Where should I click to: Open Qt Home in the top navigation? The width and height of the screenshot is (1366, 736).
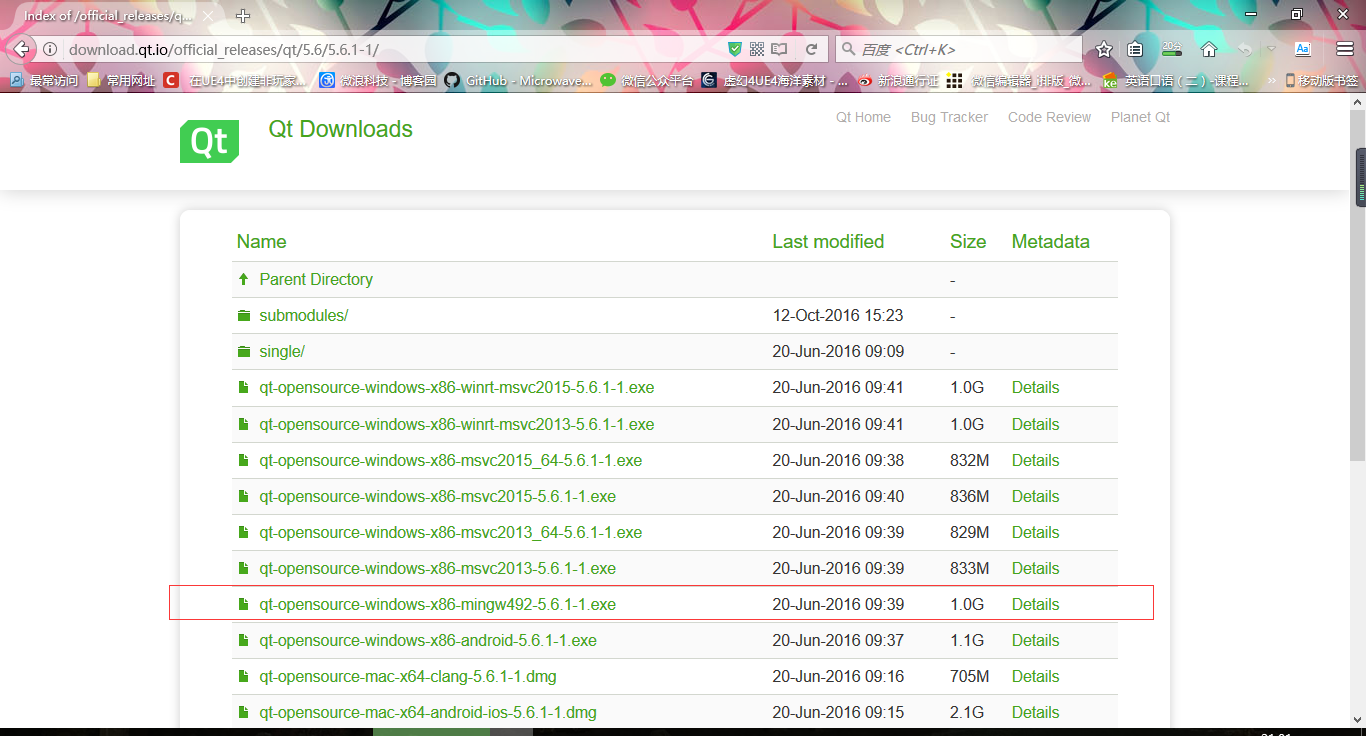click(863, 117)
